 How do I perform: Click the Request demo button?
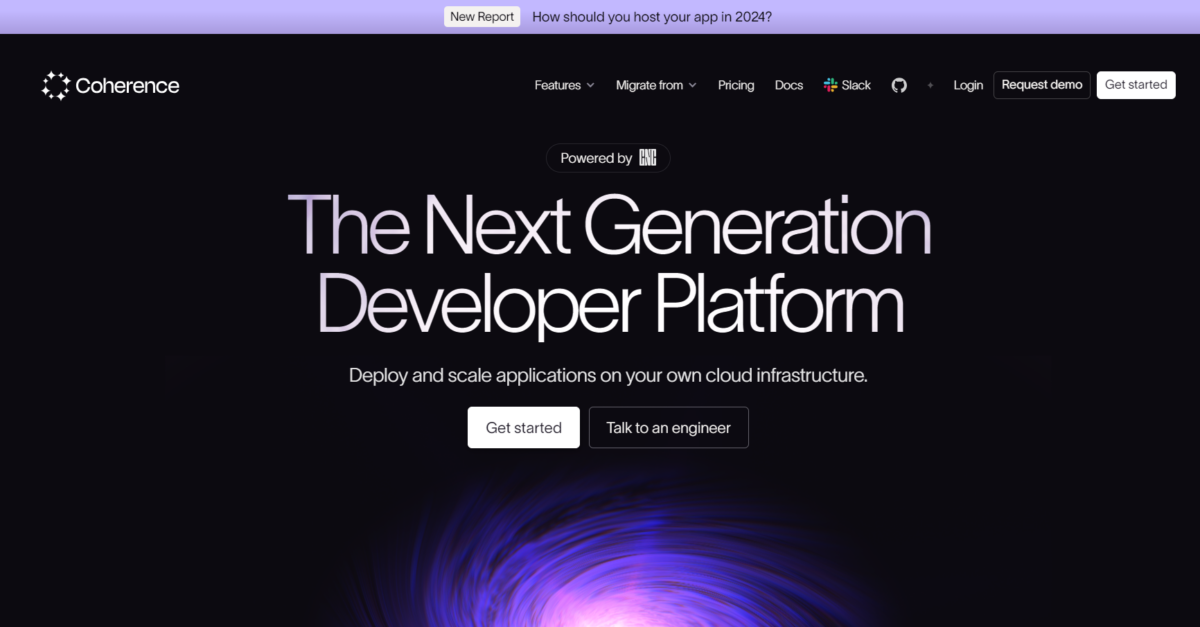pyautogui.click(x=1041, y=85)
